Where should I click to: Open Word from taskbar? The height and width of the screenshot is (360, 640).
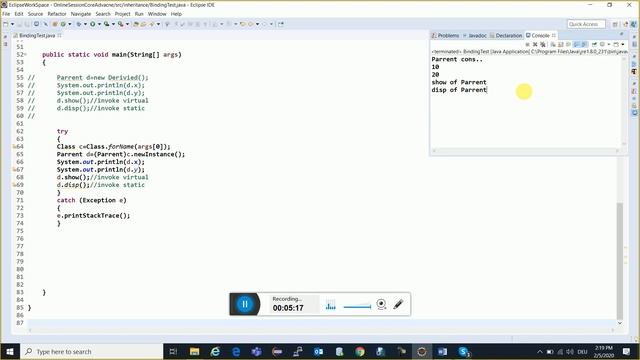(x=442, y=351)
